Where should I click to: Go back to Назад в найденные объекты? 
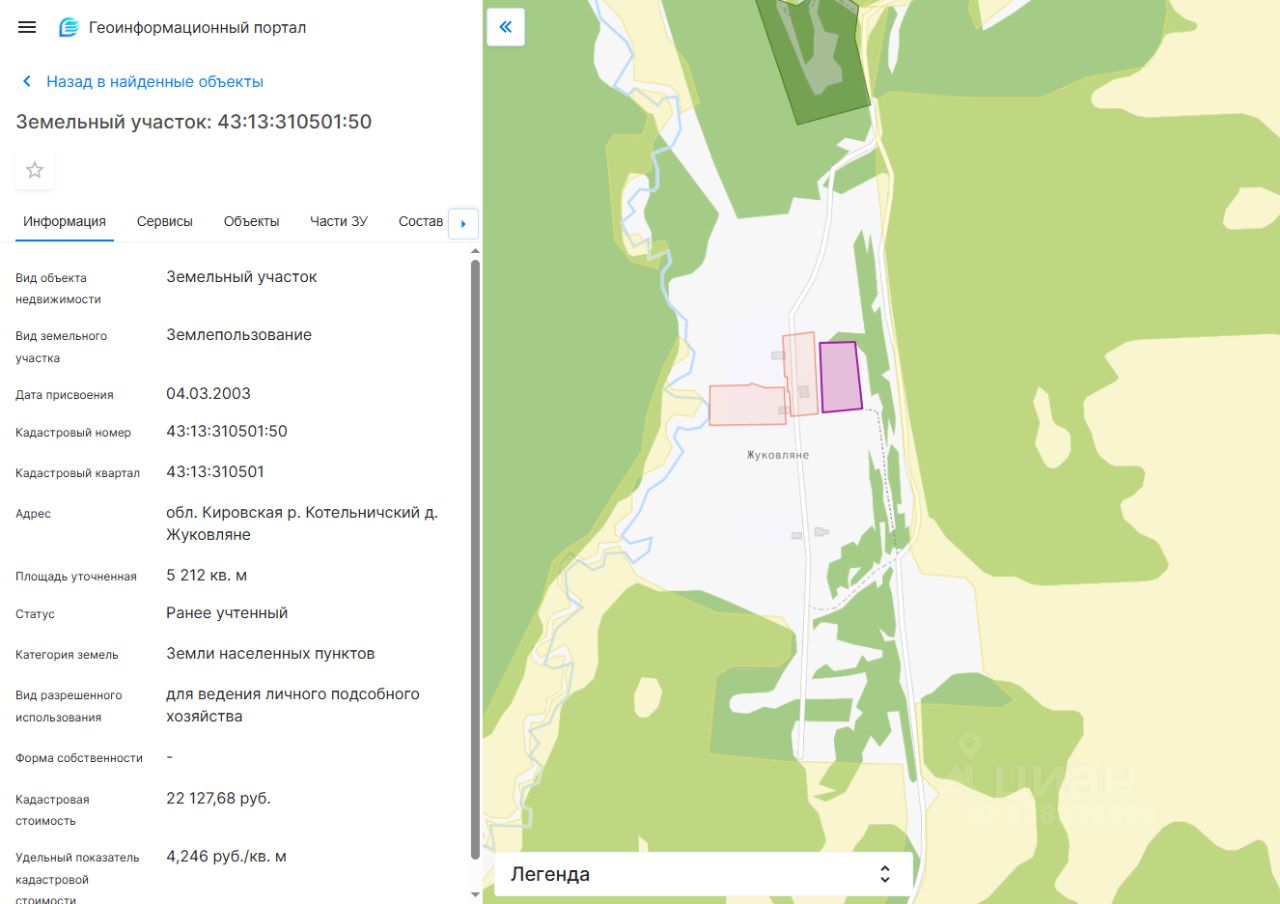click(155, 82)
